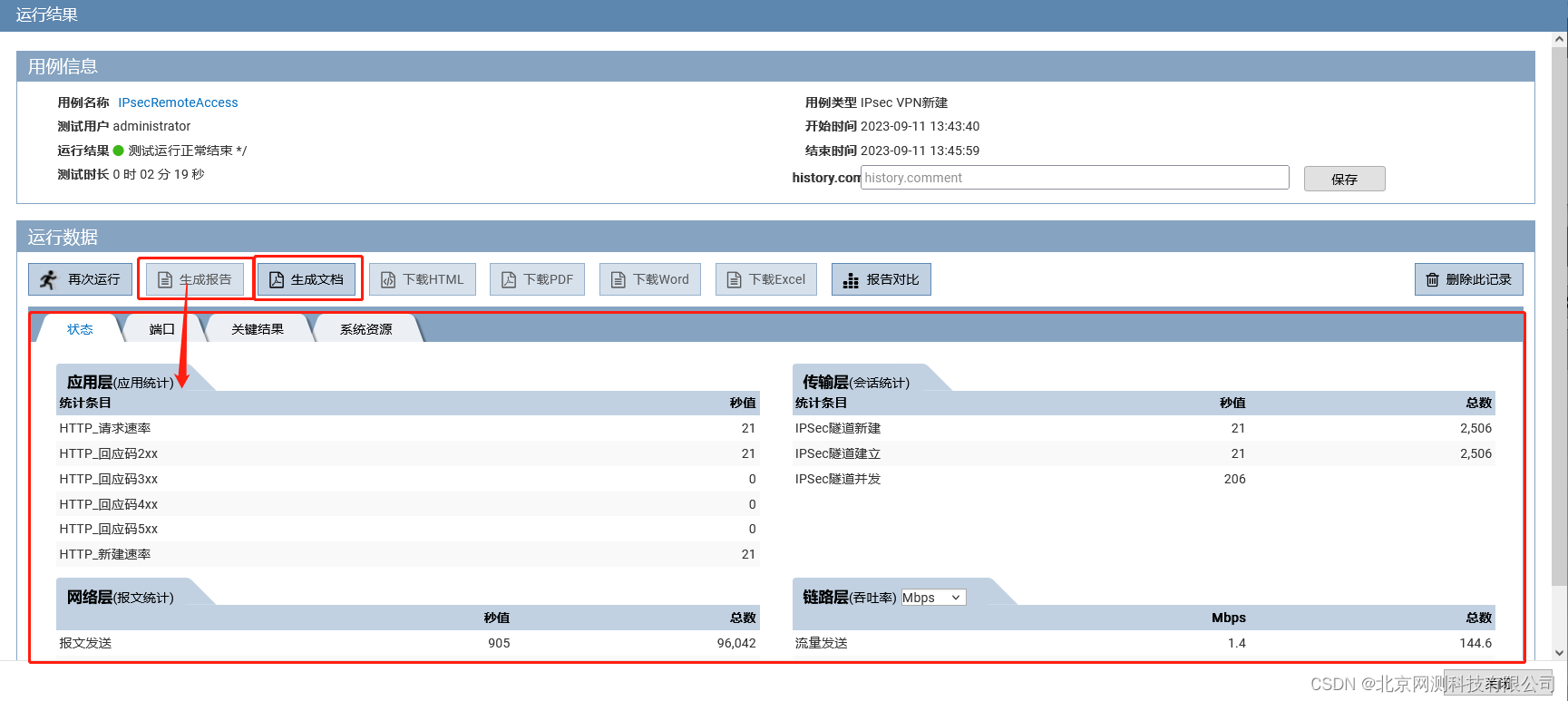Click the HTML file icon on 下载HTML
The image size is (1568, 701).
(x=388, y=280)
